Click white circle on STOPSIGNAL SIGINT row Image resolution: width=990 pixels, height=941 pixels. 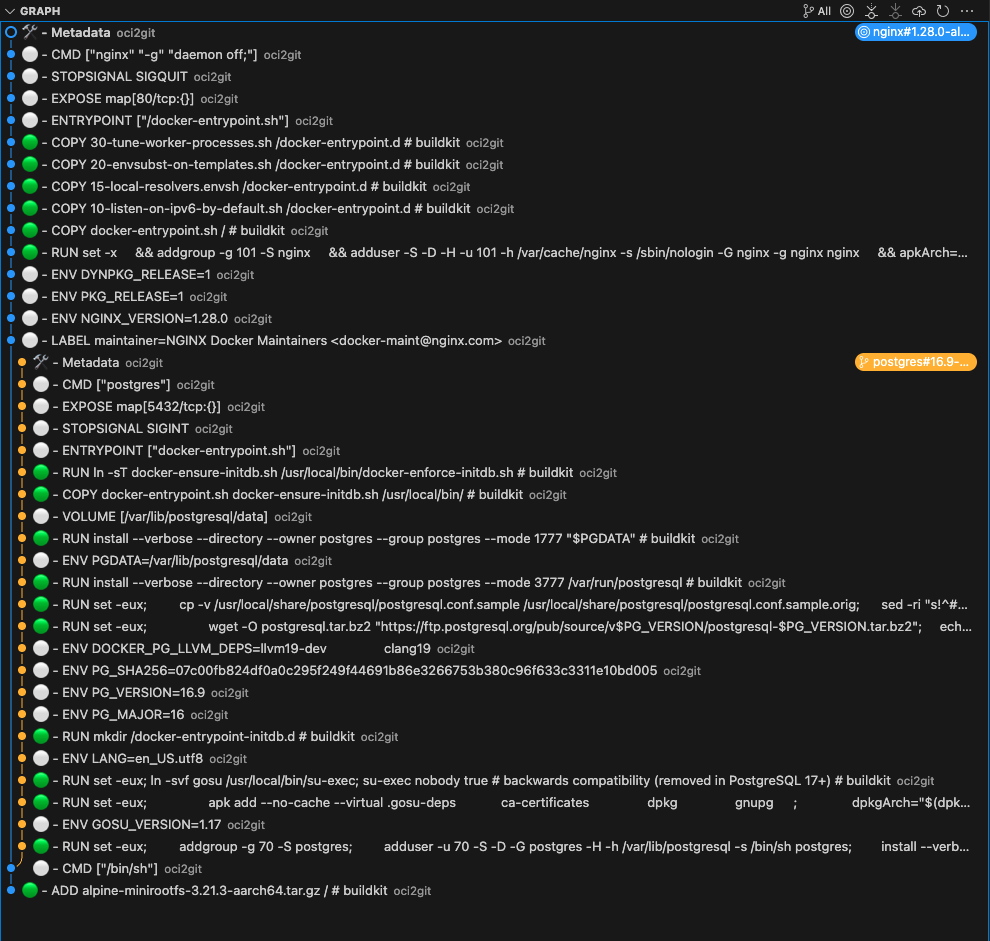pyautogui.click(x=41, y=428)
